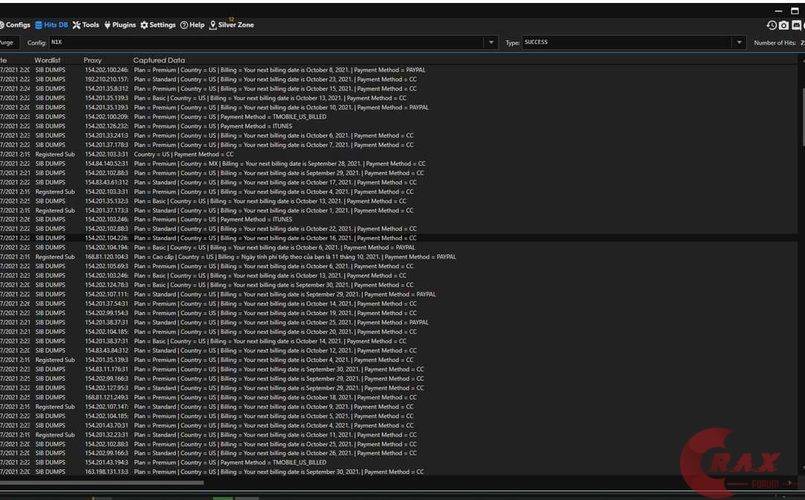This screenshot has width=805, height=500.
Task: Select the row with billing date October 1, 2021
Action: point(398,210)
